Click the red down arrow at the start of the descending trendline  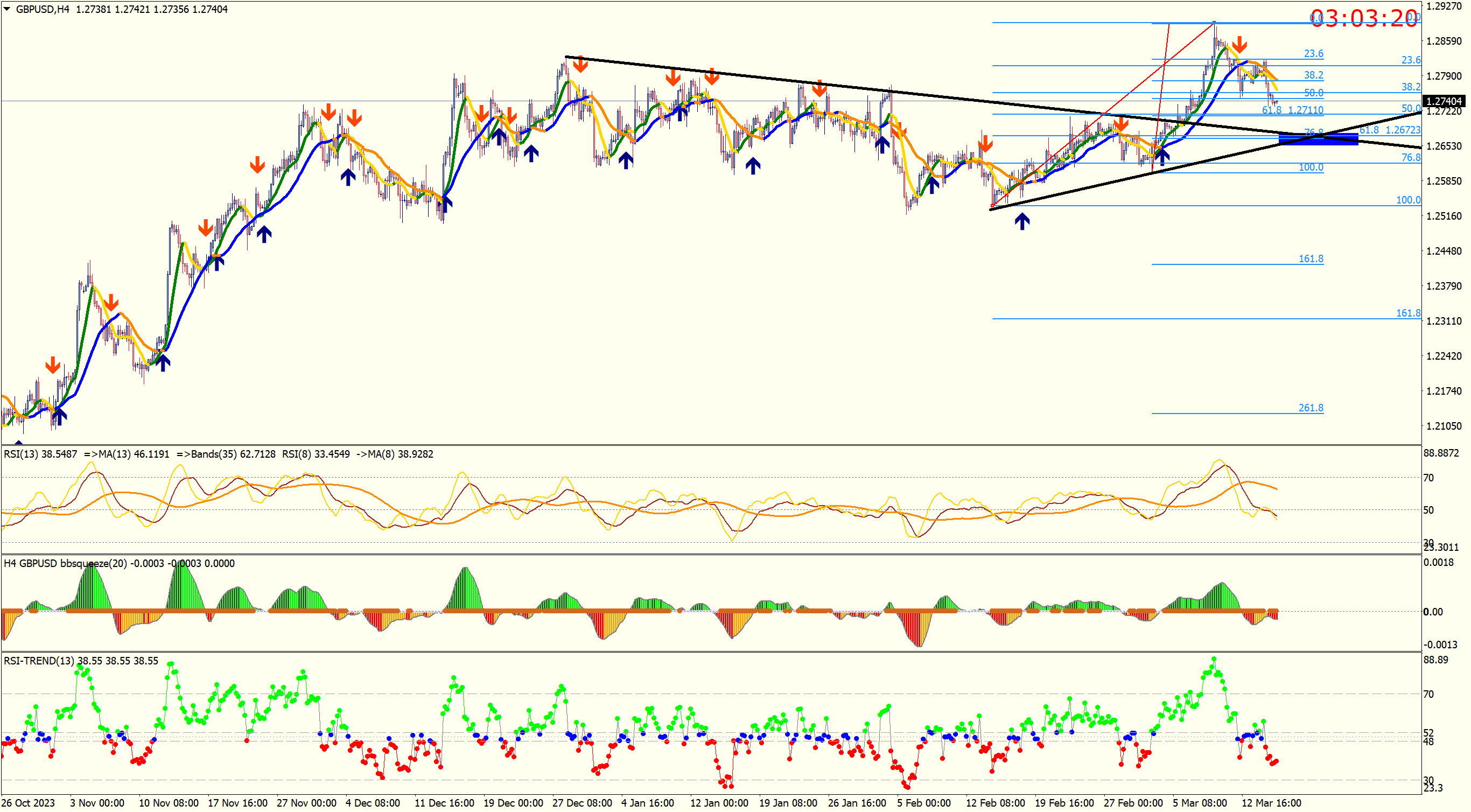580,64
